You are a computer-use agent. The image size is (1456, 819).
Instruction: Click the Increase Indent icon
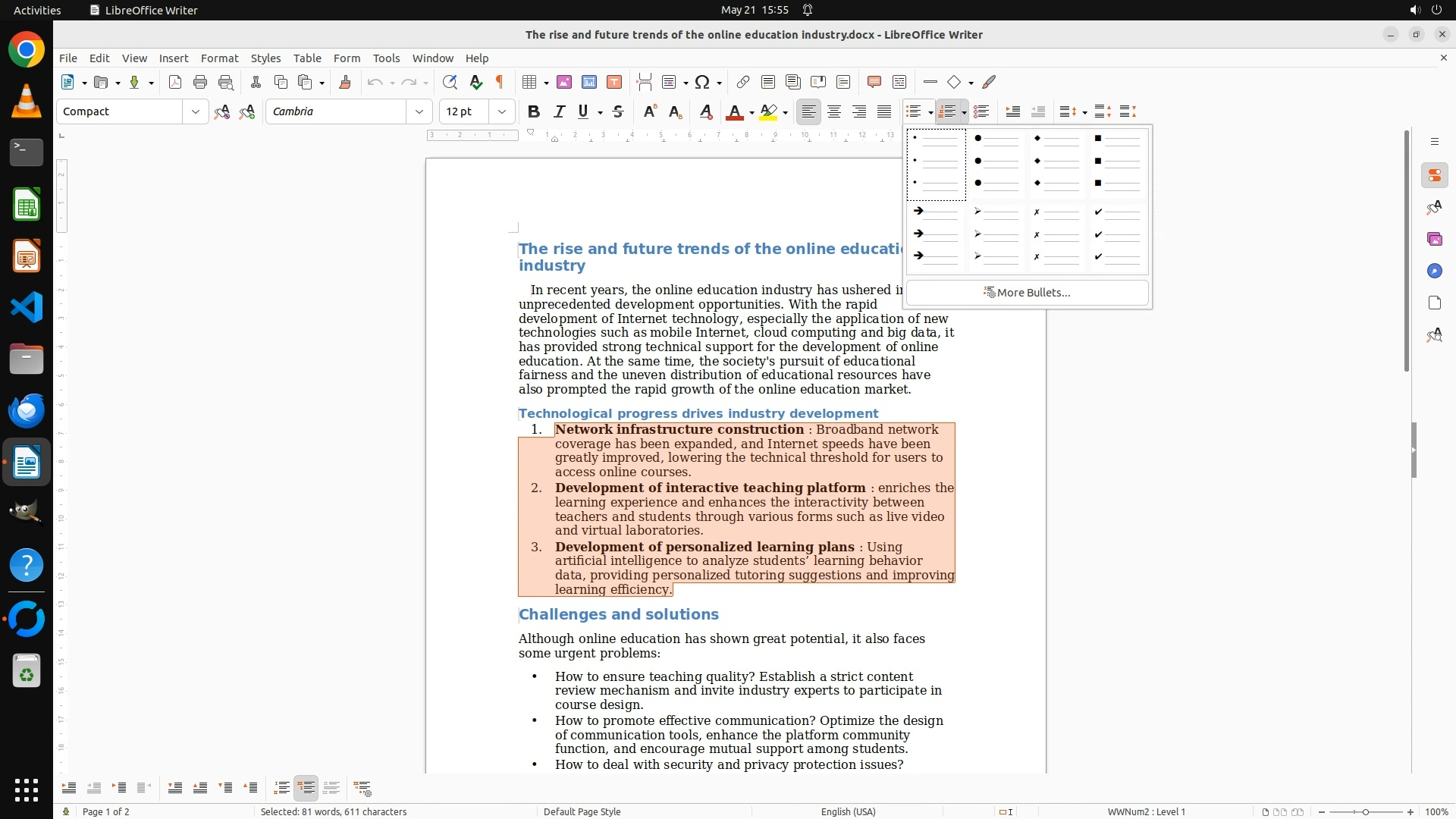1012,111
